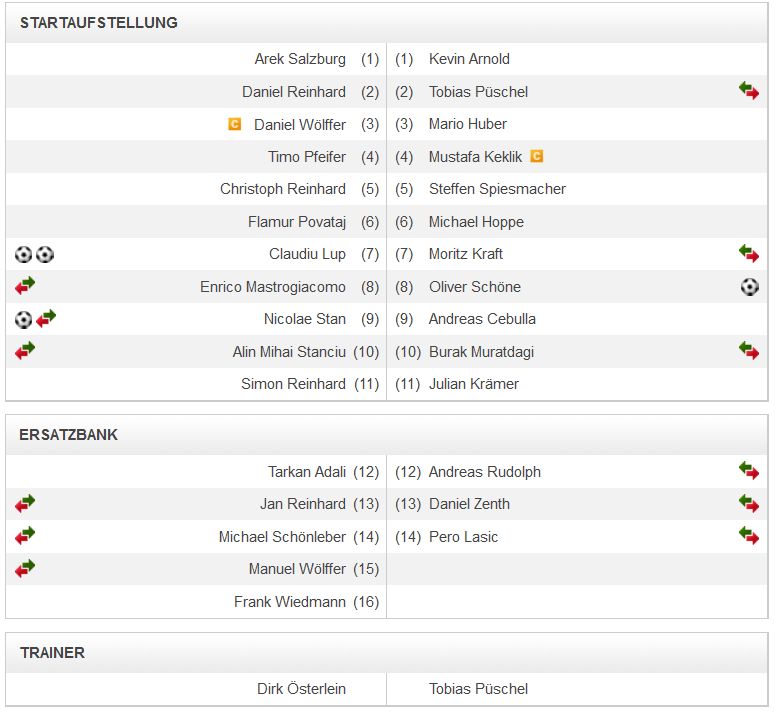
Task: Click substitution arrows next to Moritz Kraft
Action: point(749,254)
